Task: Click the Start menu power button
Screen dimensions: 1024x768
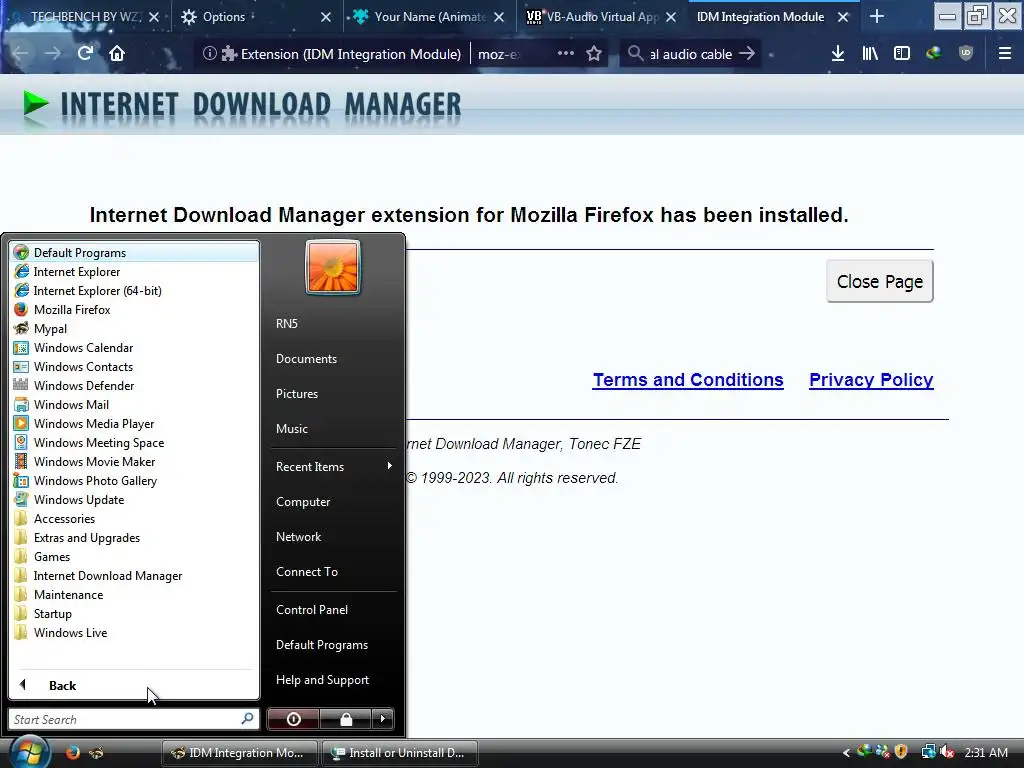Action: 294,719
